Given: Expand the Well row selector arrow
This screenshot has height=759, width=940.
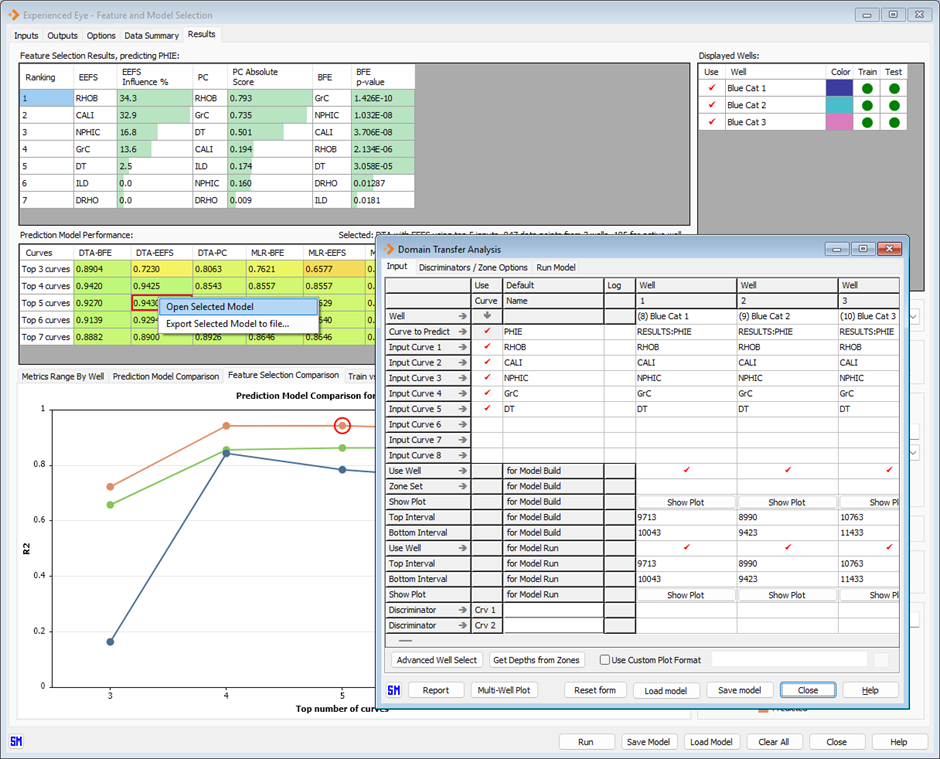Looking at the screenshot, I should pos(460,315).
